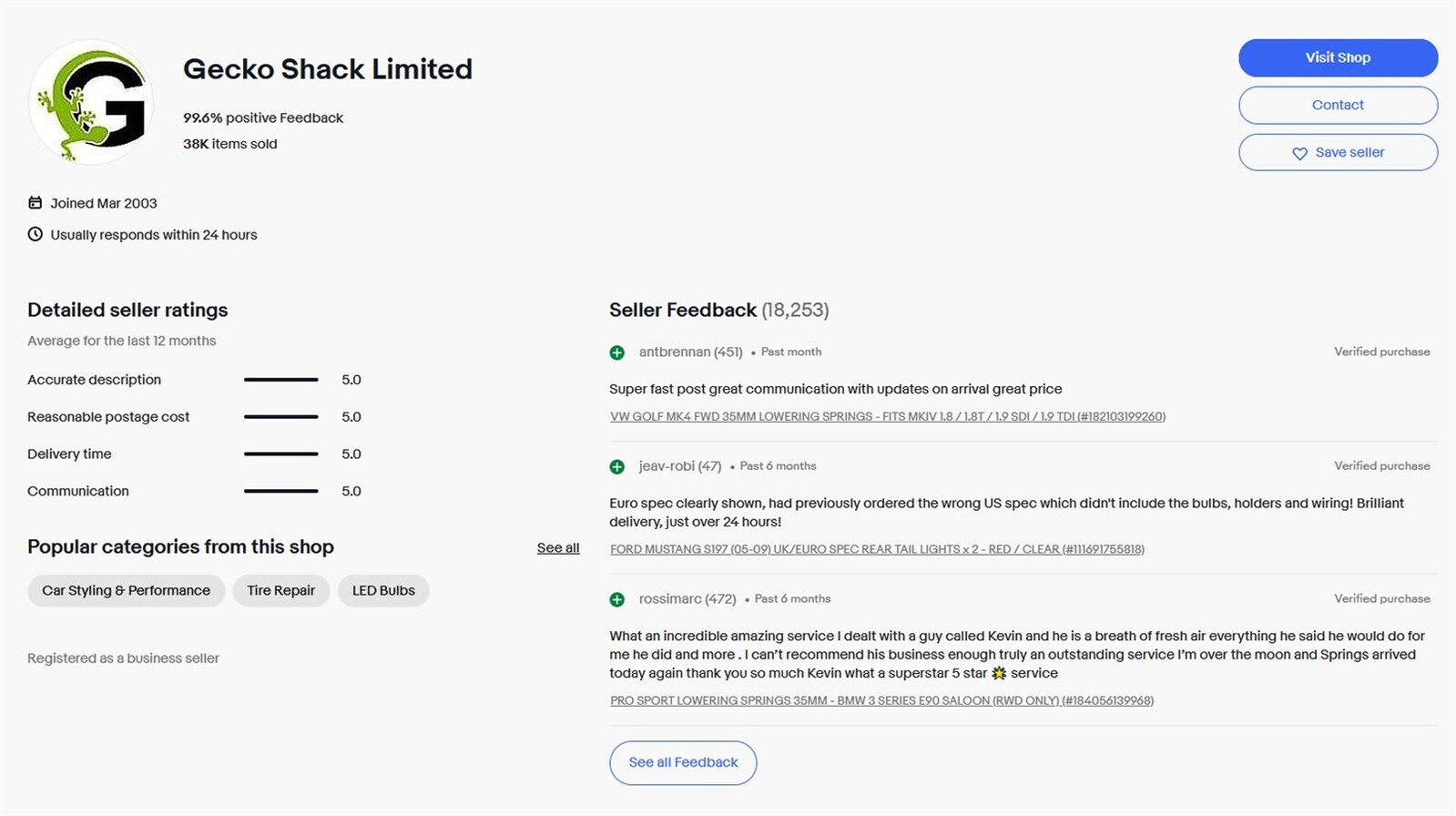Image resolution: width=1456 pixels, height=816 pixels.
Task: Open the VW Golf MK4 lowering springs listing
Action: [x=888, y=416]
